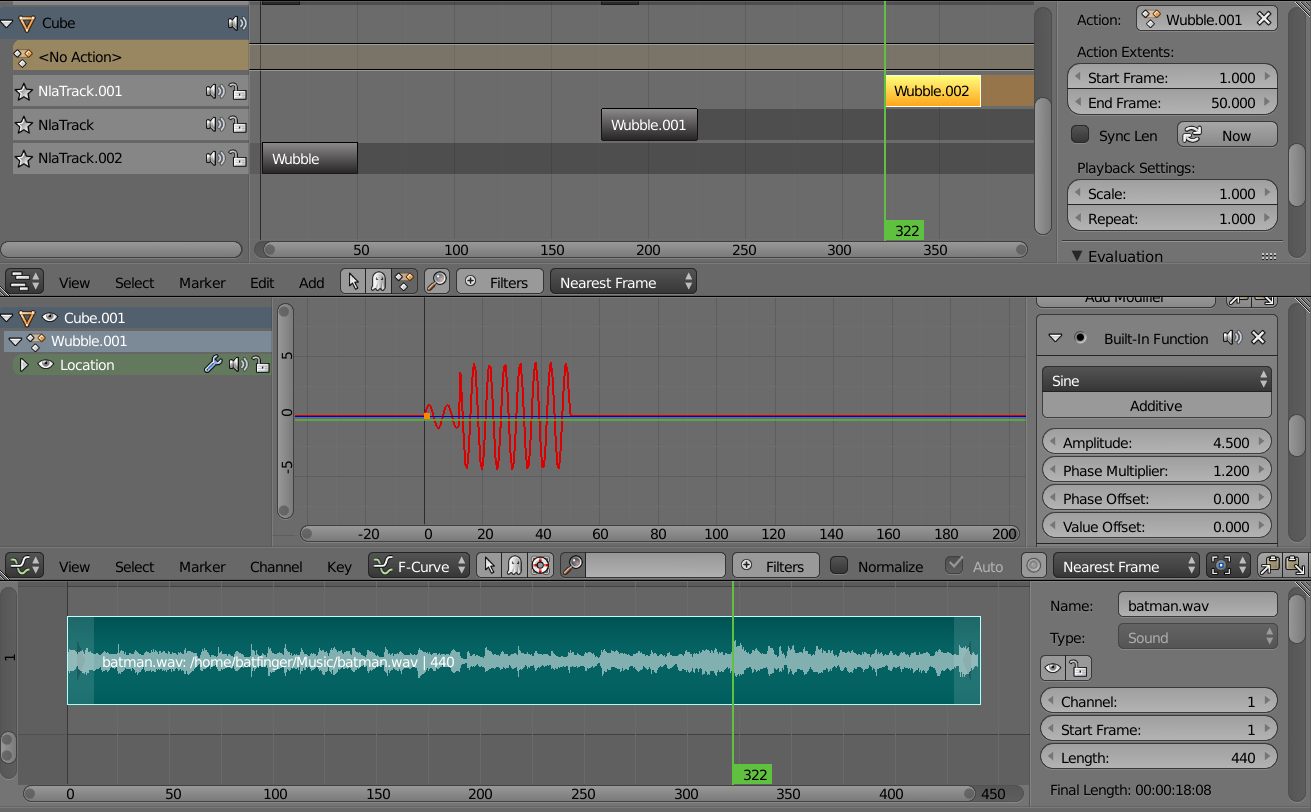Open Graph editor View menu
This screenshot has height=812, width=1311.
[x=74, y=567]
